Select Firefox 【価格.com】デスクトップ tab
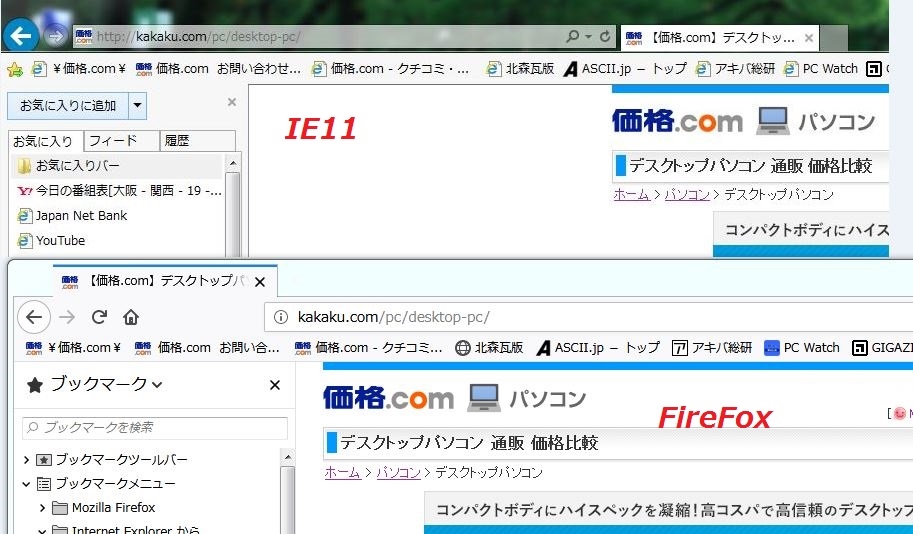The image size is (913, 534). coord(165,281)
